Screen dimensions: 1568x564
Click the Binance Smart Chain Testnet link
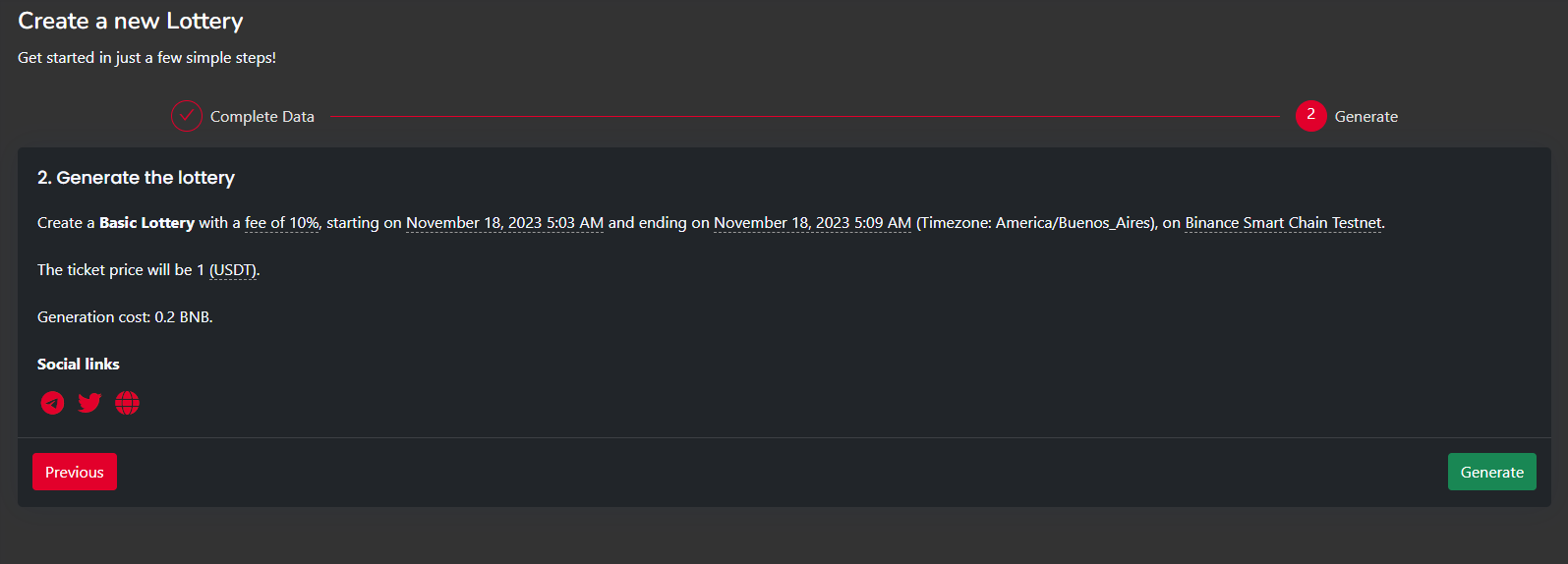pos(1283,223)
